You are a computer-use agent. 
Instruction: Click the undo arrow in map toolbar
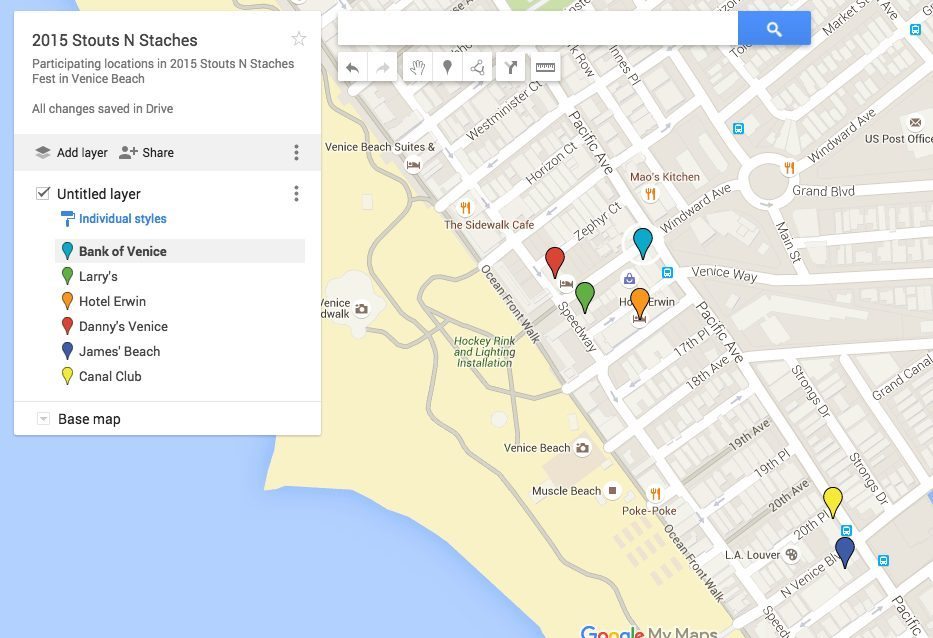click(x=352, y=68)
